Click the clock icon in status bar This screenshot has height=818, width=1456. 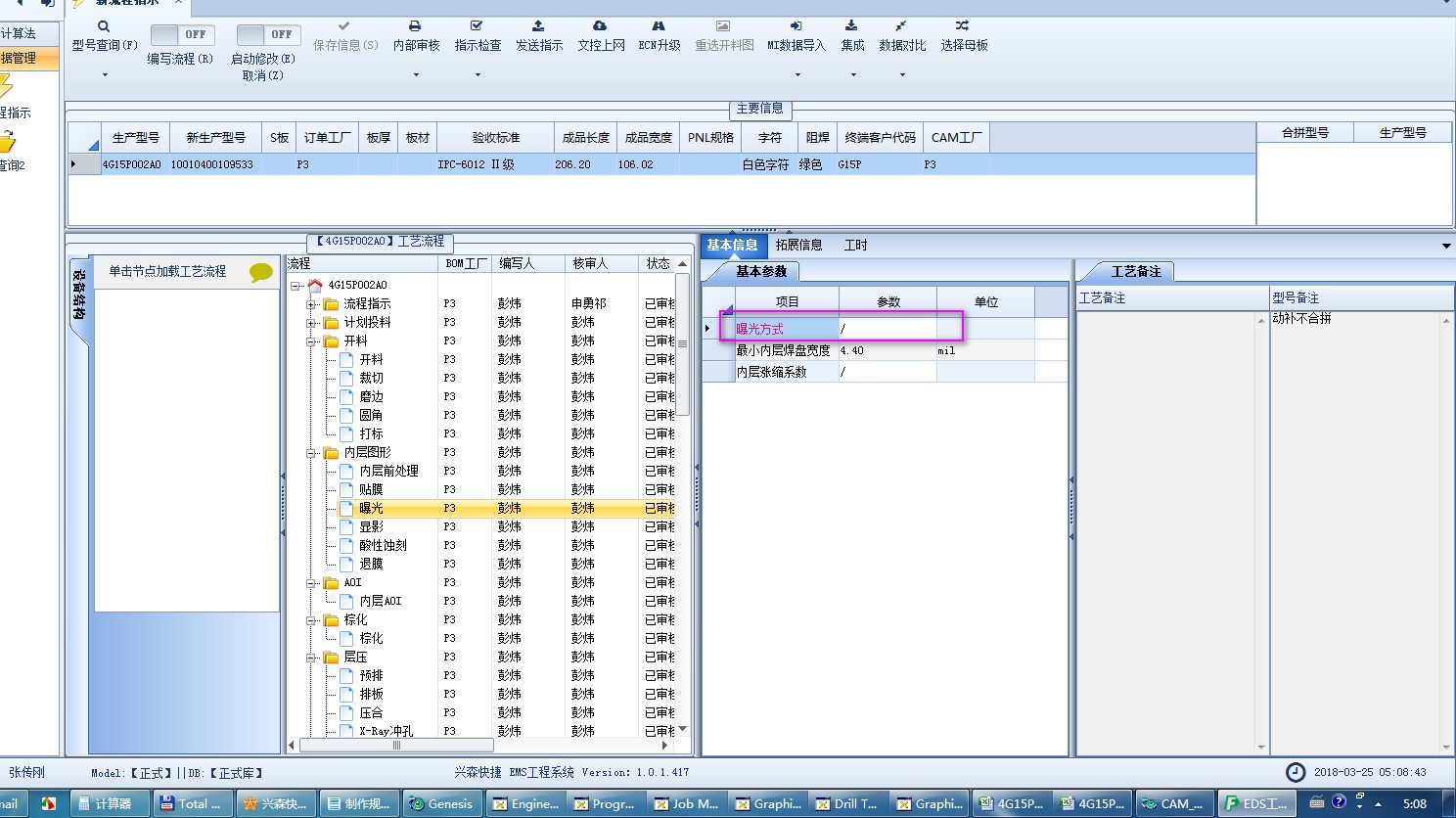1296,772
